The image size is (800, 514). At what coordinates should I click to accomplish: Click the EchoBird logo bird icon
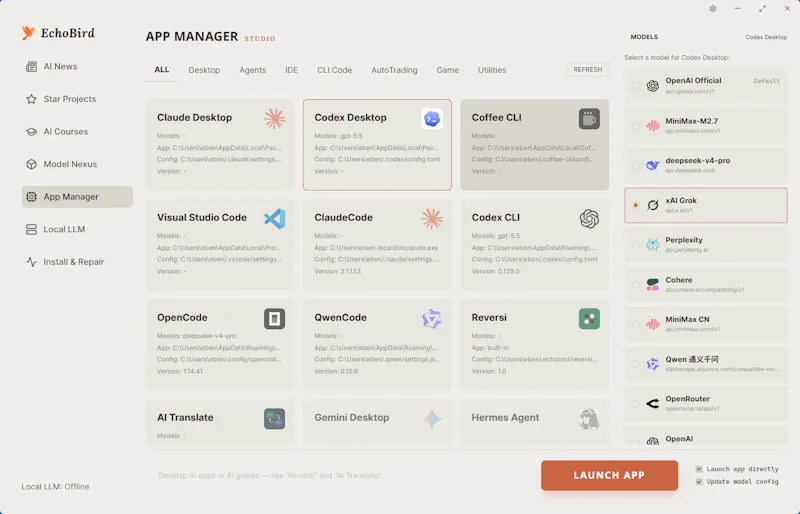coord(29,33)
